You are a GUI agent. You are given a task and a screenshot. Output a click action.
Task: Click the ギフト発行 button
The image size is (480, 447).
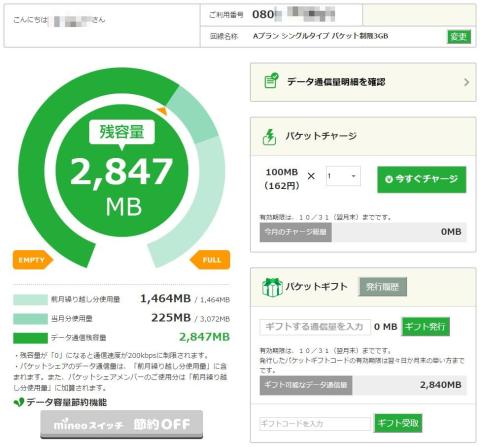click(425, 326)
